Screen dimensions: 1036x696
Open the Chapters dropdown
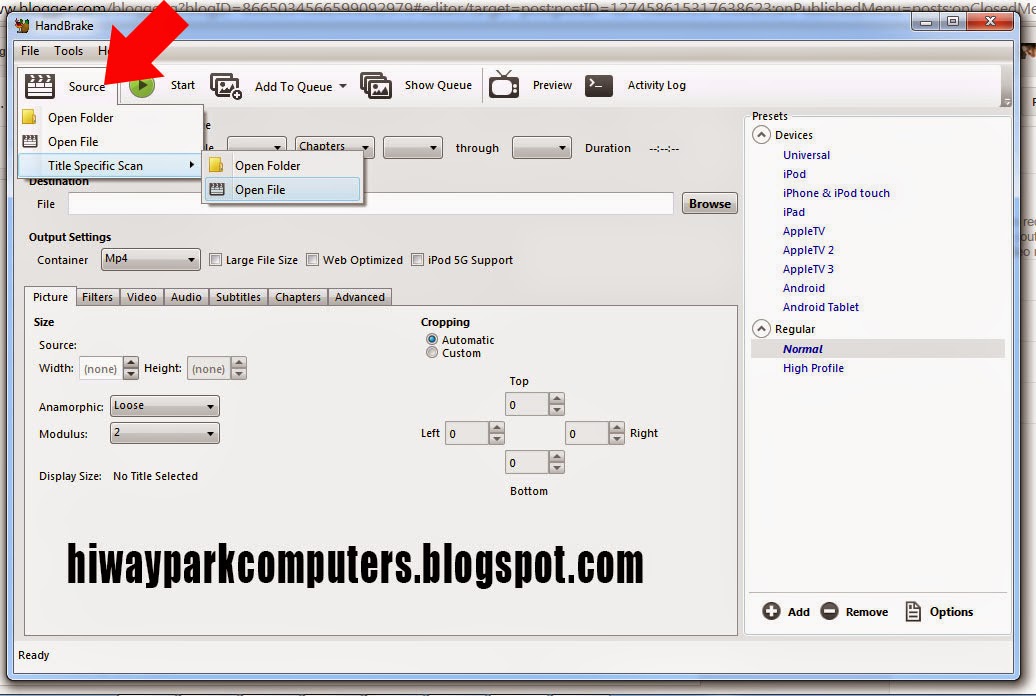pos(334,147)
